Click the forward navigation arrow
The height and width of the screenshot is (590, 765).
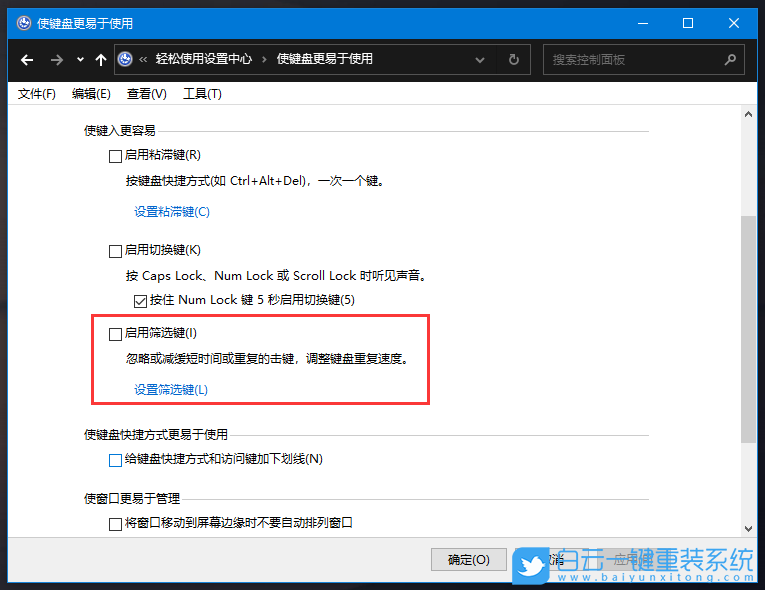click(x=57, y=60)
